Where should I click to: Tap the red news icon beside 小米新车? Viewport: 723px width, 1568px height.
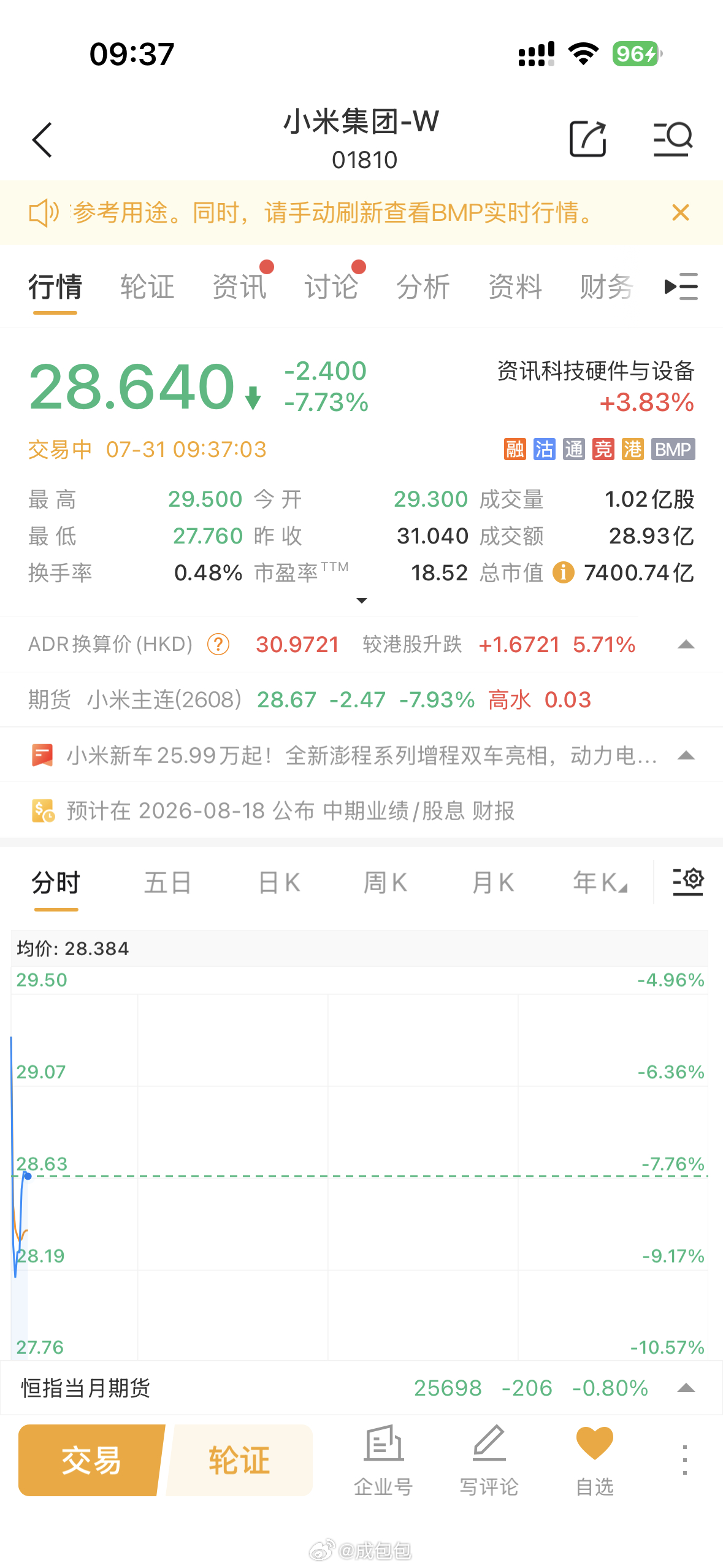[x=42, y=755]
